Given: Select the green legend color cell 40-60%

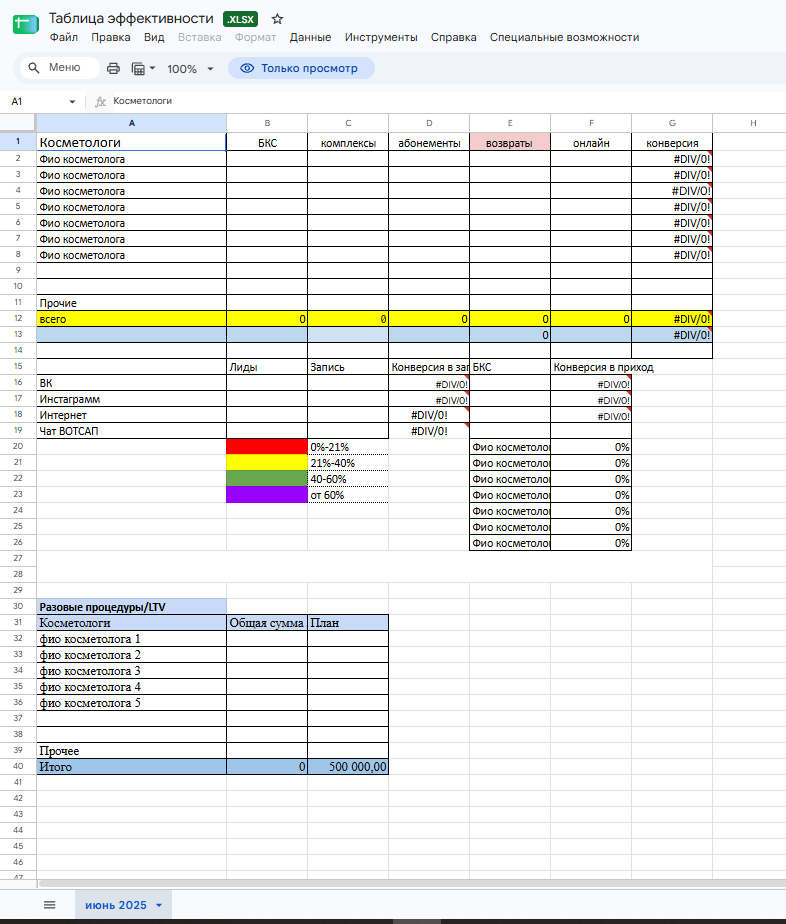Looking at the screenshot, I should (267, 478).
